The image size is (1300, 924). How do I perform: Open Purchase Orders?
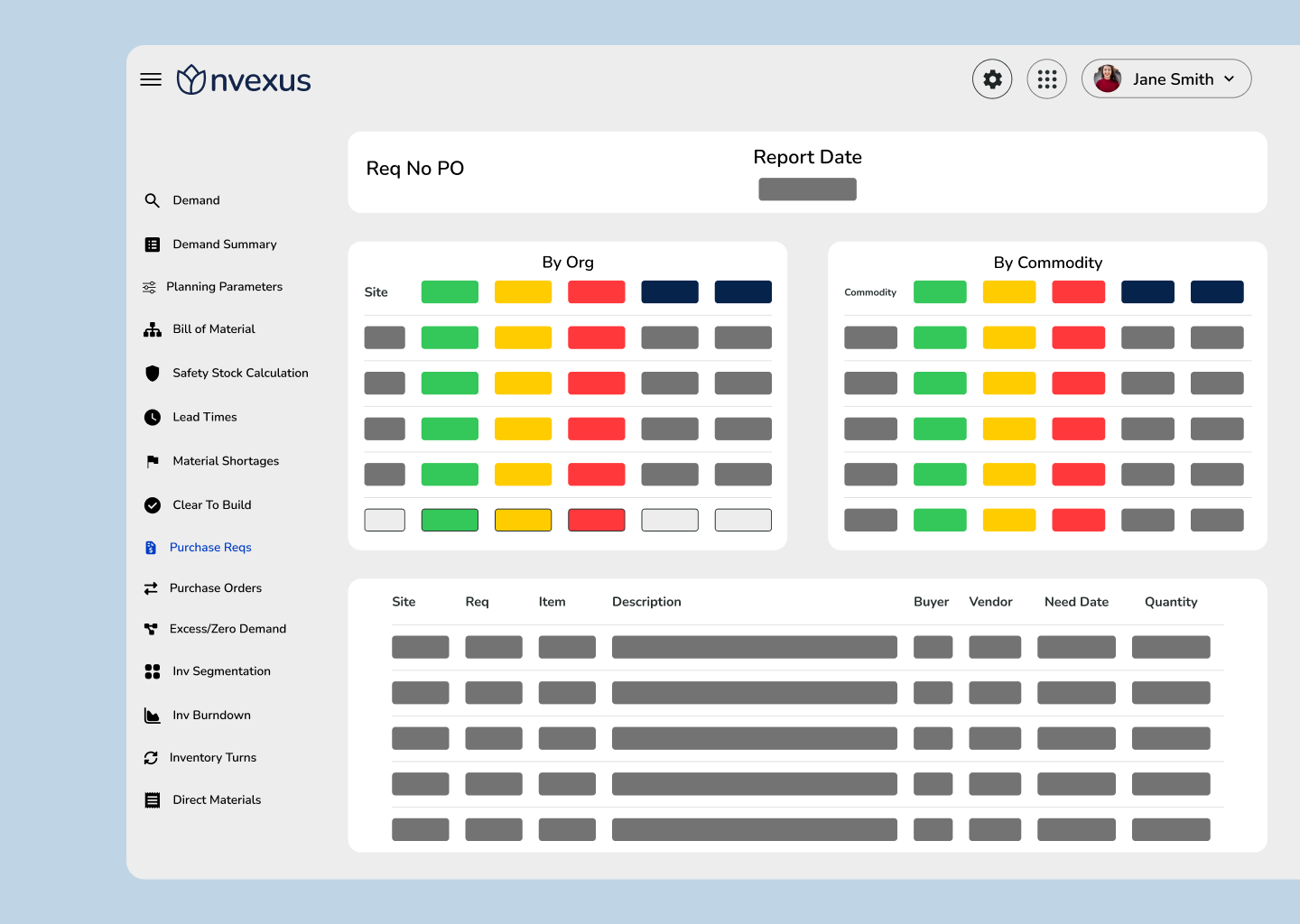[216, 588]
